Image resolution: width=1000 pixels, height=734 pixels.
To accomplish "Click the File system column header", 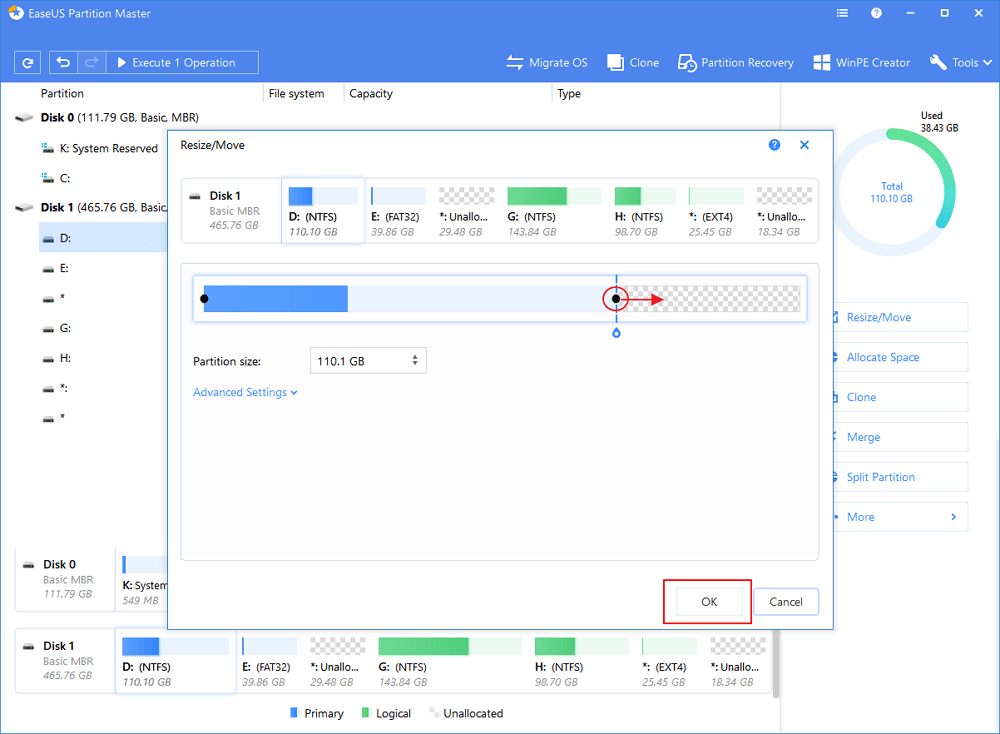I will tap(296, 93).
